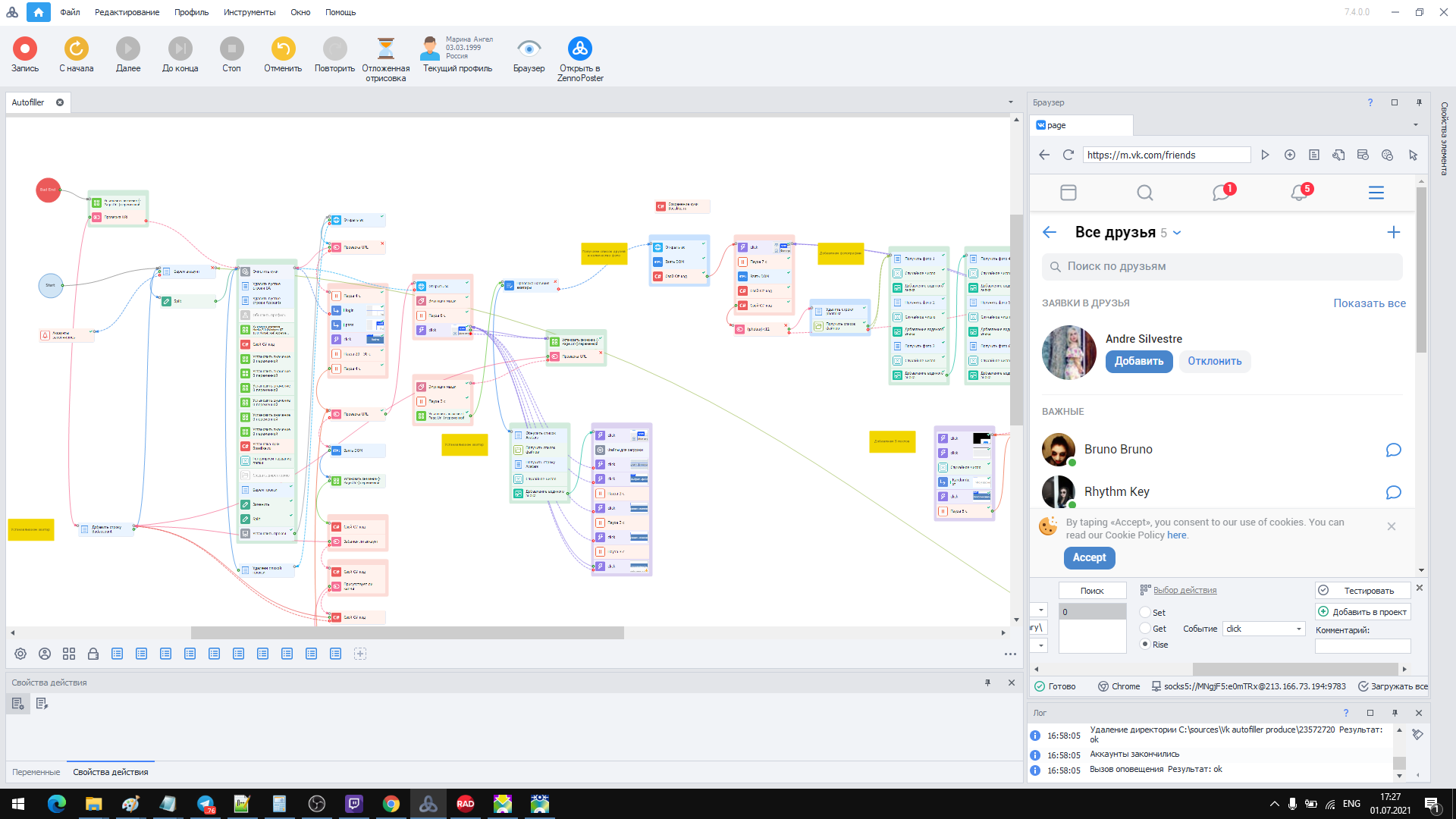Image resolution: width=1456 pixels, height=819 pixels.
Task: Select the Set radio button
Action: (1145, 613)
